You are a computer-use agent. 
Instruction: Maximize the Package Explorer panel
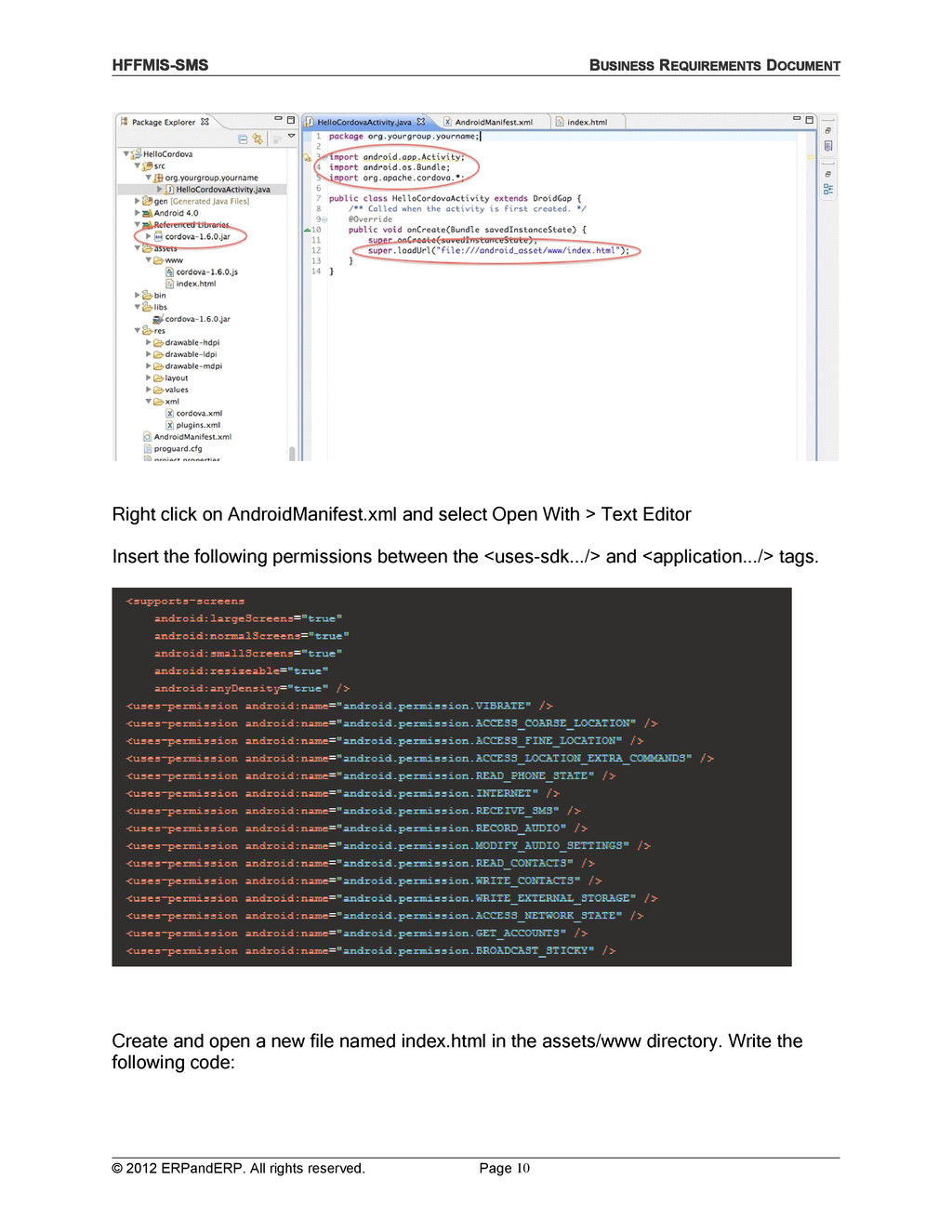click(291, 120)
